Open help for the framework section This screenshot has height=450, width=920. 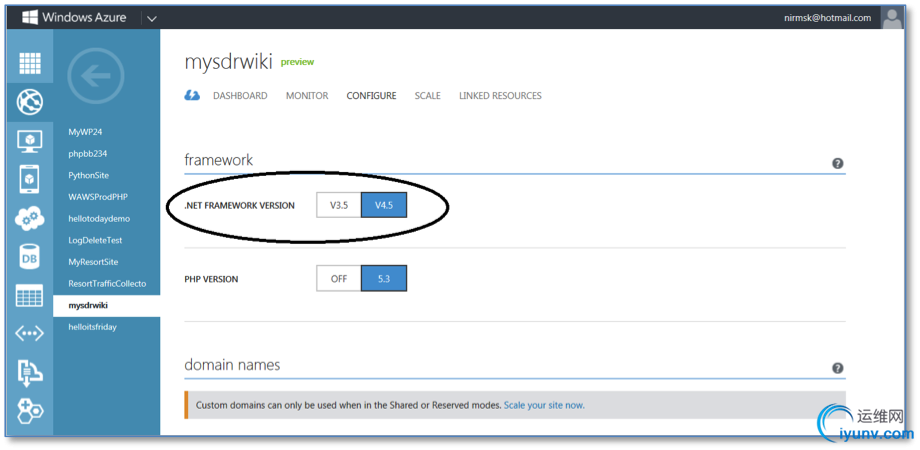[x=838, y=163]
